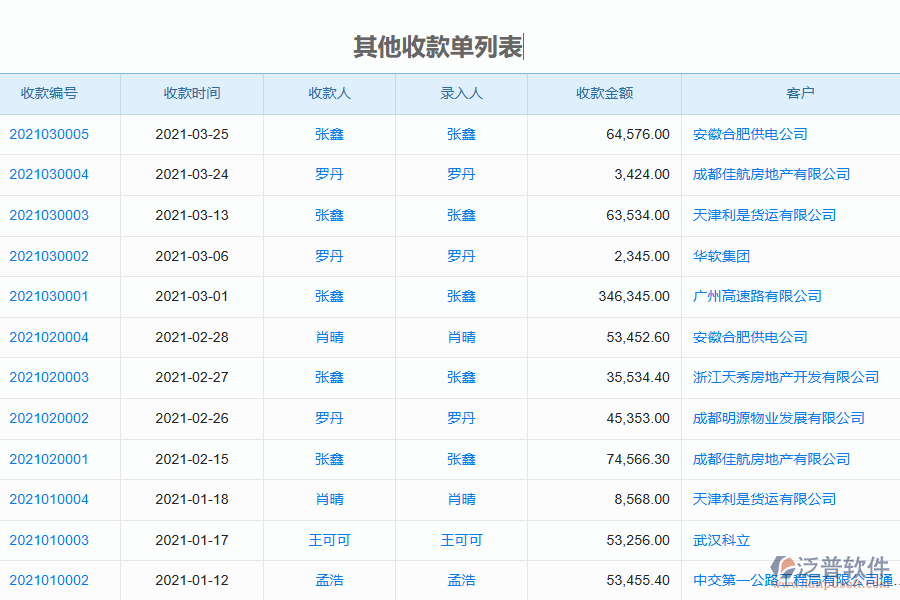Click the 武汉科立 customer link
900x600 pixels.
coord(716,540)
